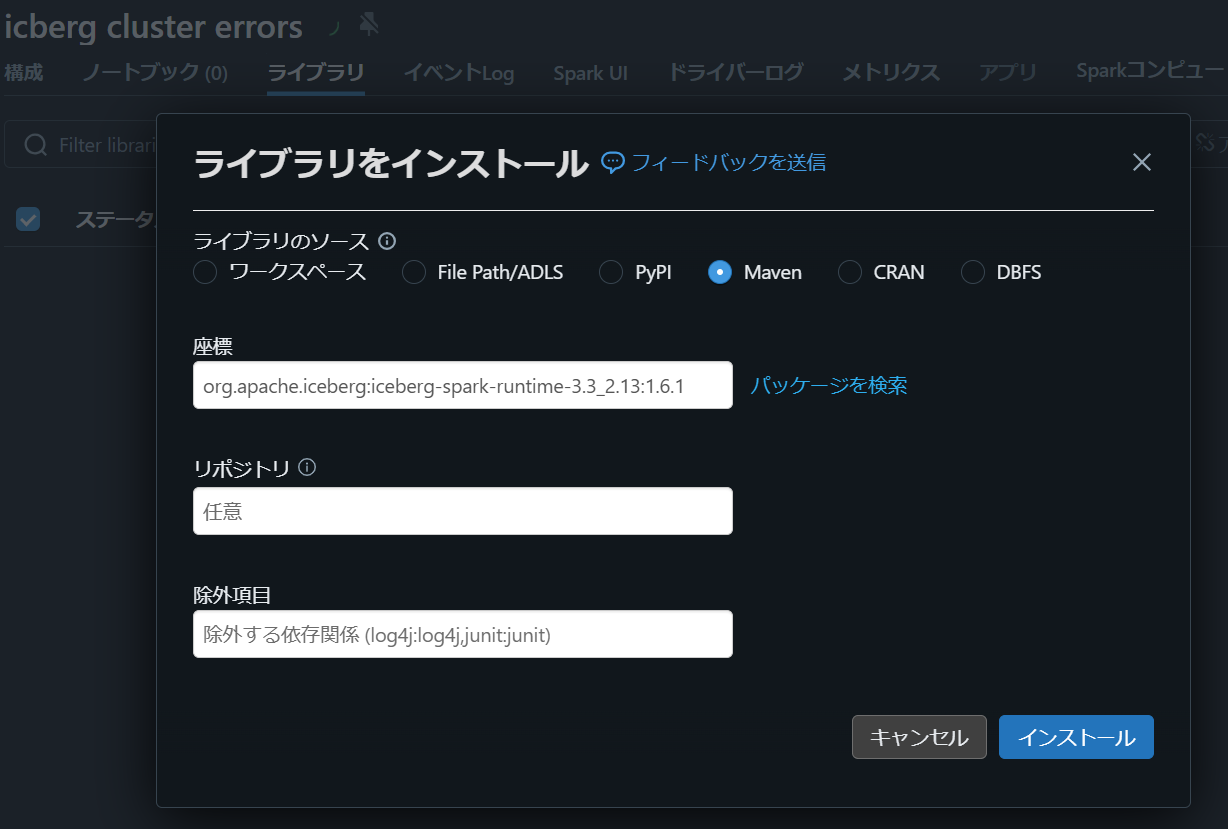Click the muted bell icon by cluster name
The image size is (1228, 829).
click(x=369, y=25)
